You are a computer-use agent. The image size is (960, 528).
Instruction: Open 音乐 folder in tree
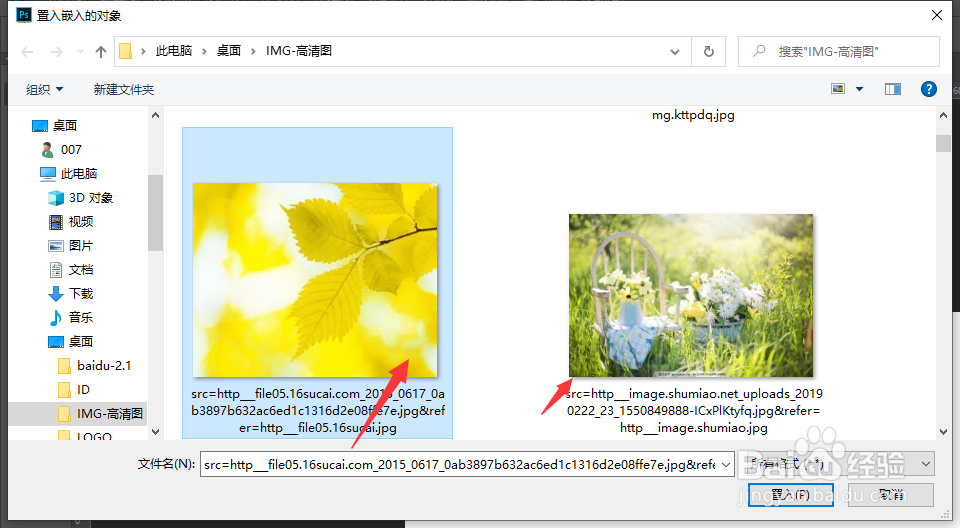pos(71,317)
